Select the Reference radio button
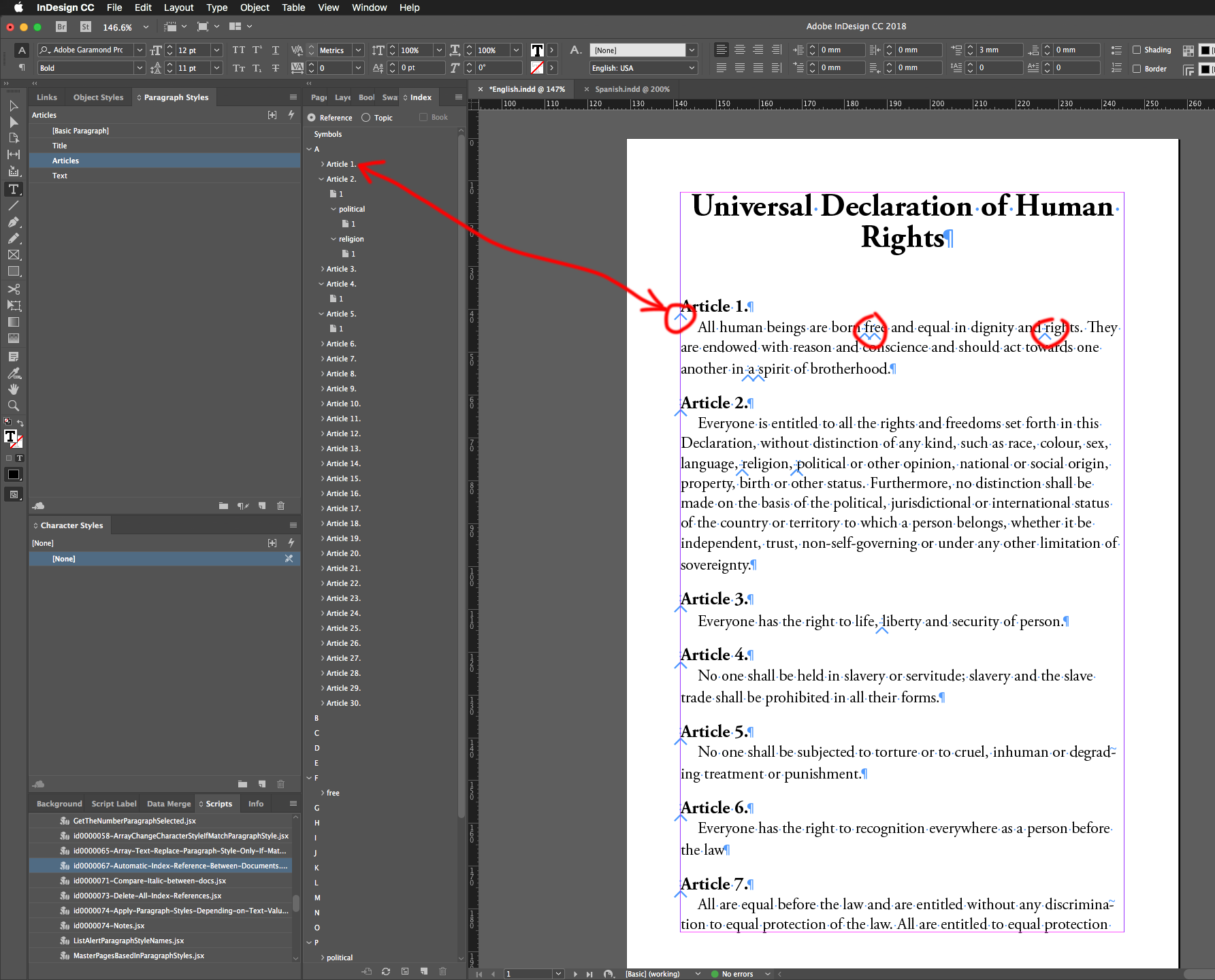 pos(312,118)
